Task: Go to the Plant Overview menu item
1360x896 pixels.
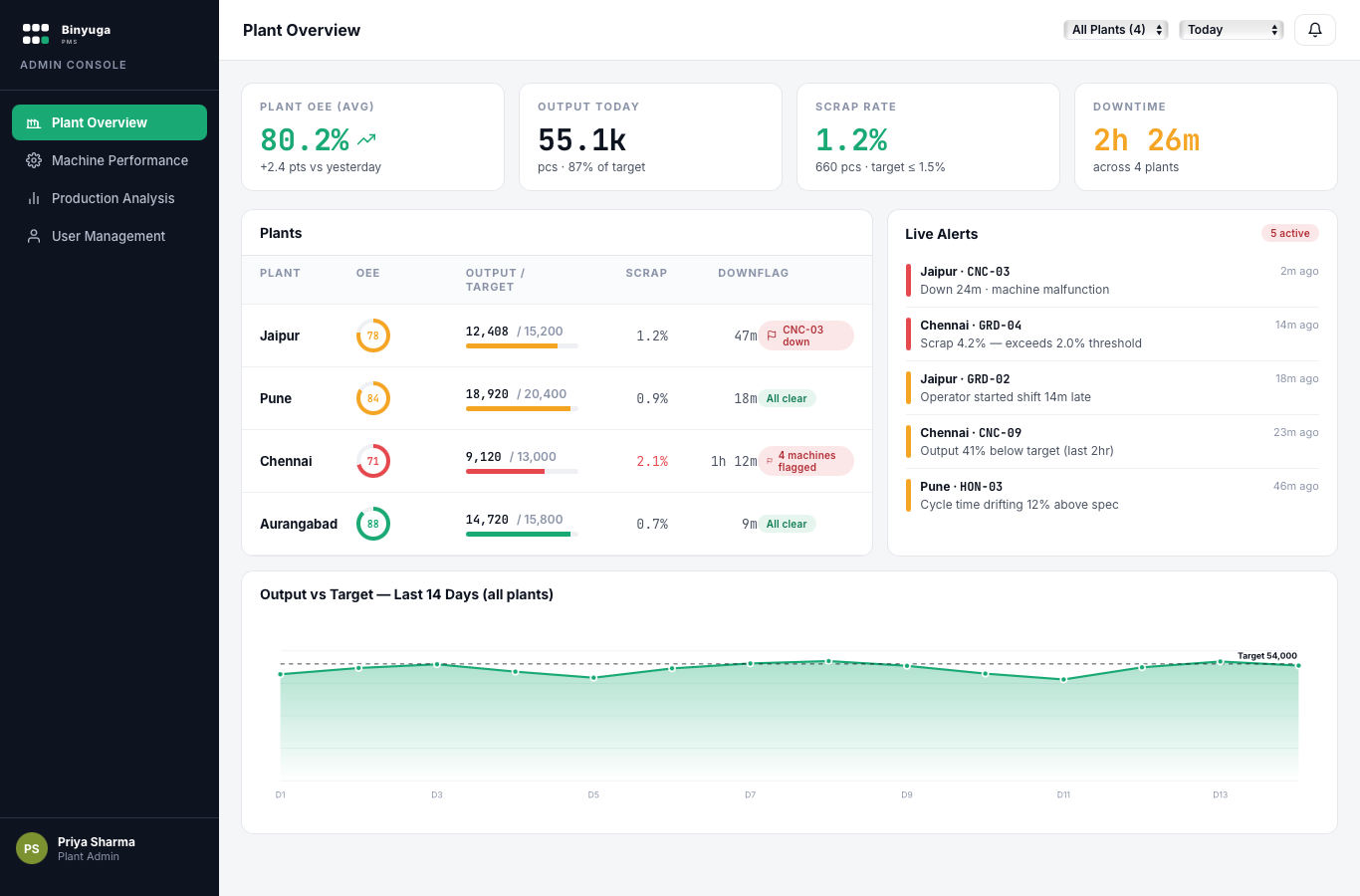Action: click(x=110, y=122)
